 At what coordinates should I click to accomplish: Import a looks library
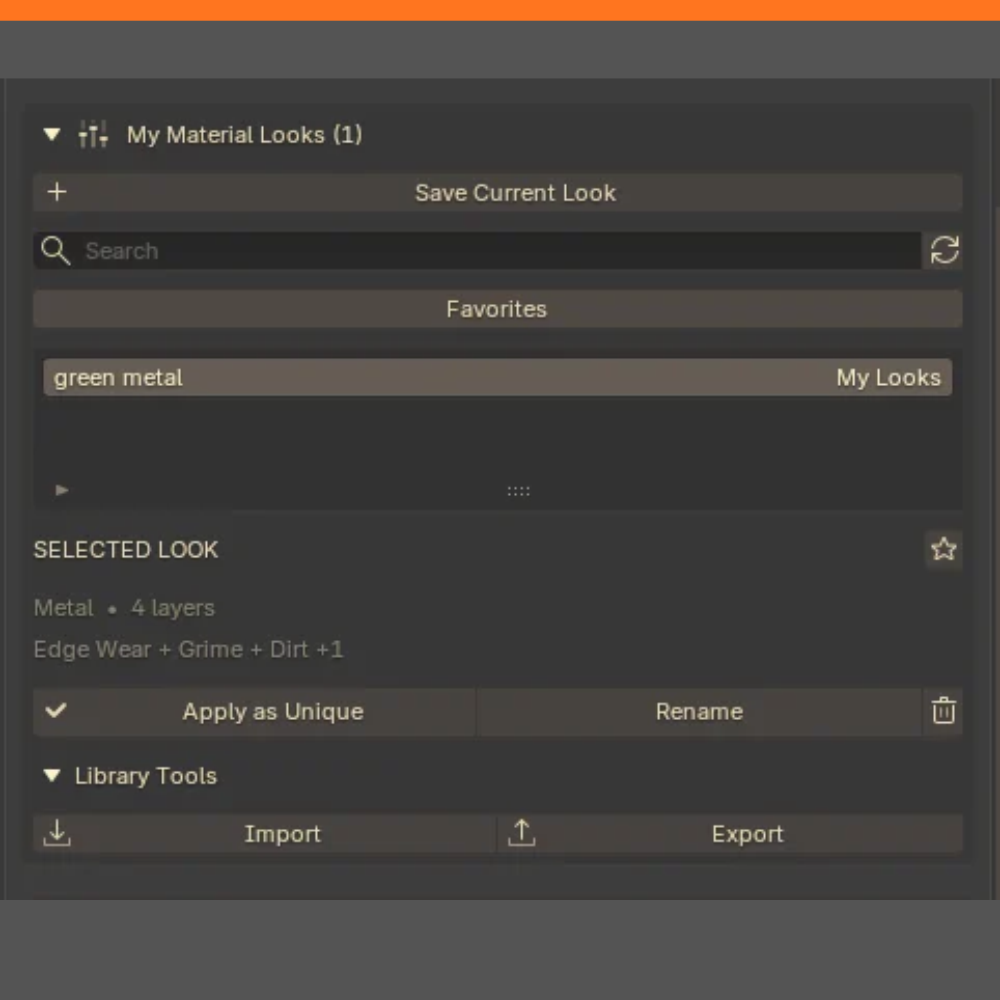coord(265,834)
